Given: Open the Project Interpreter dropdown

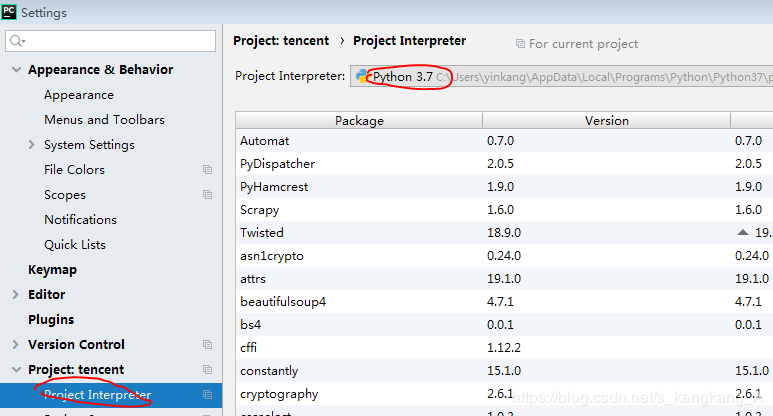Looking at the screenshot, I should pos(560,77).
